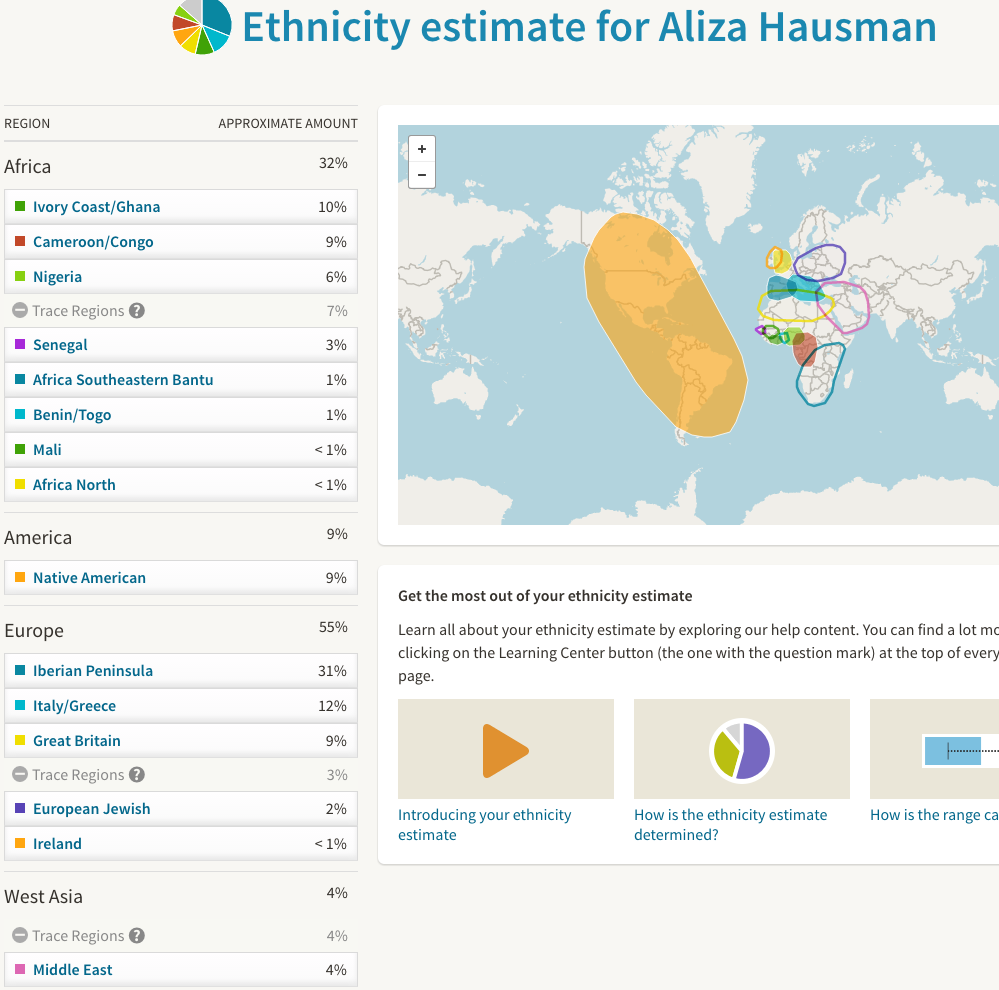Click the Cameroon/Congo red color swatch
The image size is (999, 990).
tap(20, 241)
